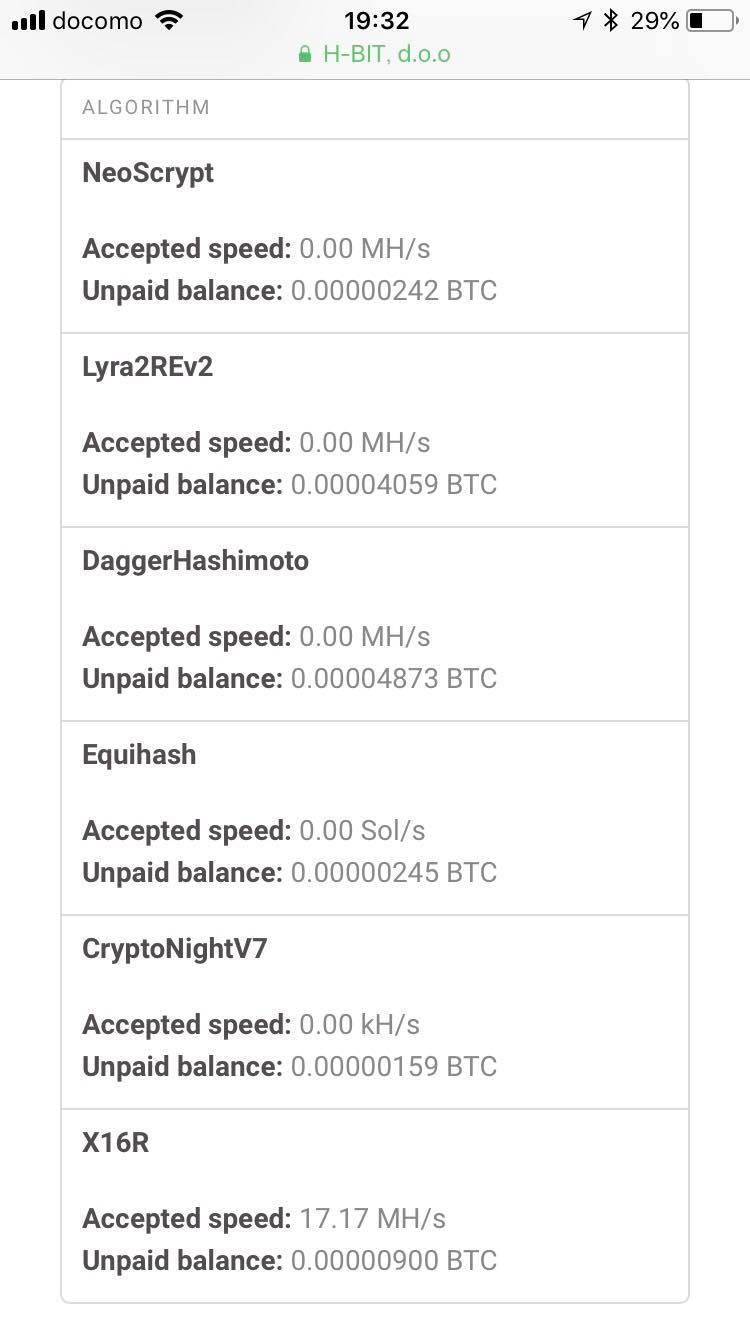Tap the Bluetooth status icon

click(x=611, y=20)
